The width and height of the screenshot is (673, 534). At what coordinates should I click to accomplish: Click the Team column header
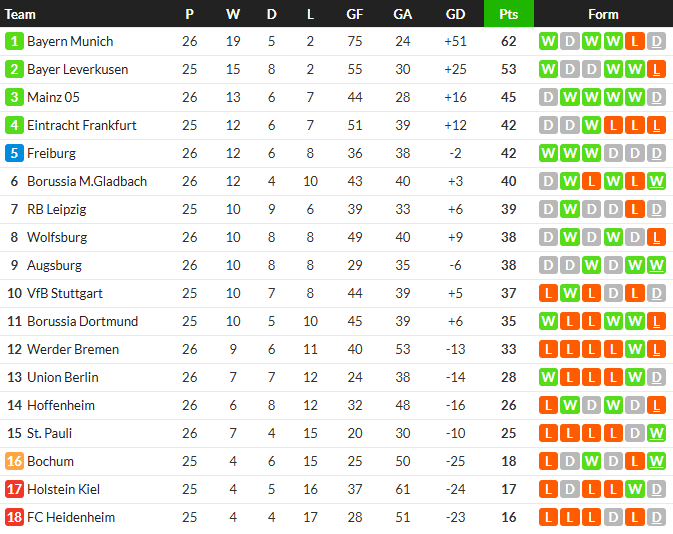click(21, 14)
